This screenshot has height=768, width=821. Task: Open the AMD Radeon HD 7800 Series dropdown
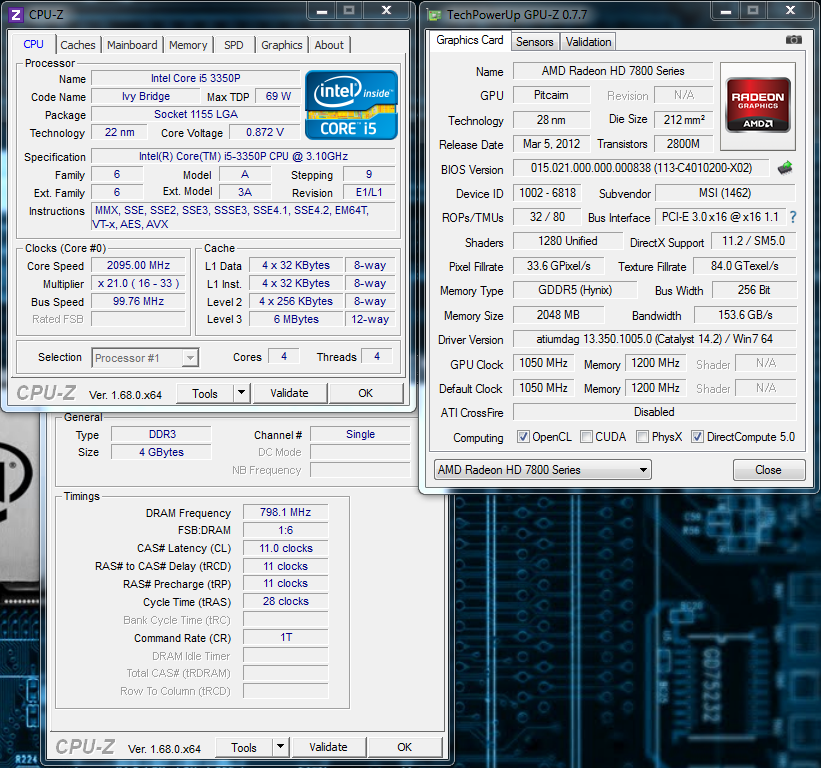542,470
